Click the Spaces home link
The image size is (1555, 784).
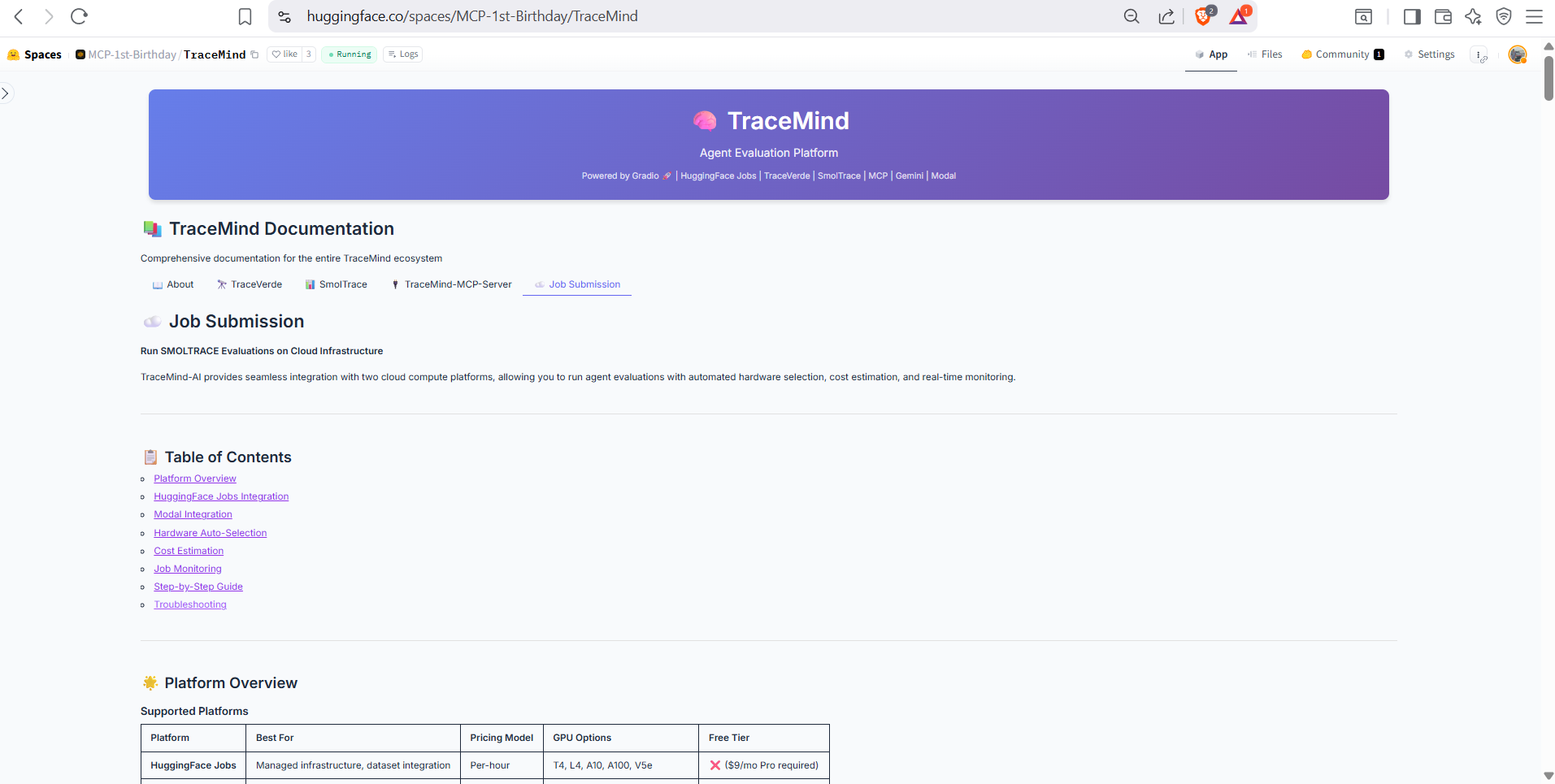(x=34, y=54)
